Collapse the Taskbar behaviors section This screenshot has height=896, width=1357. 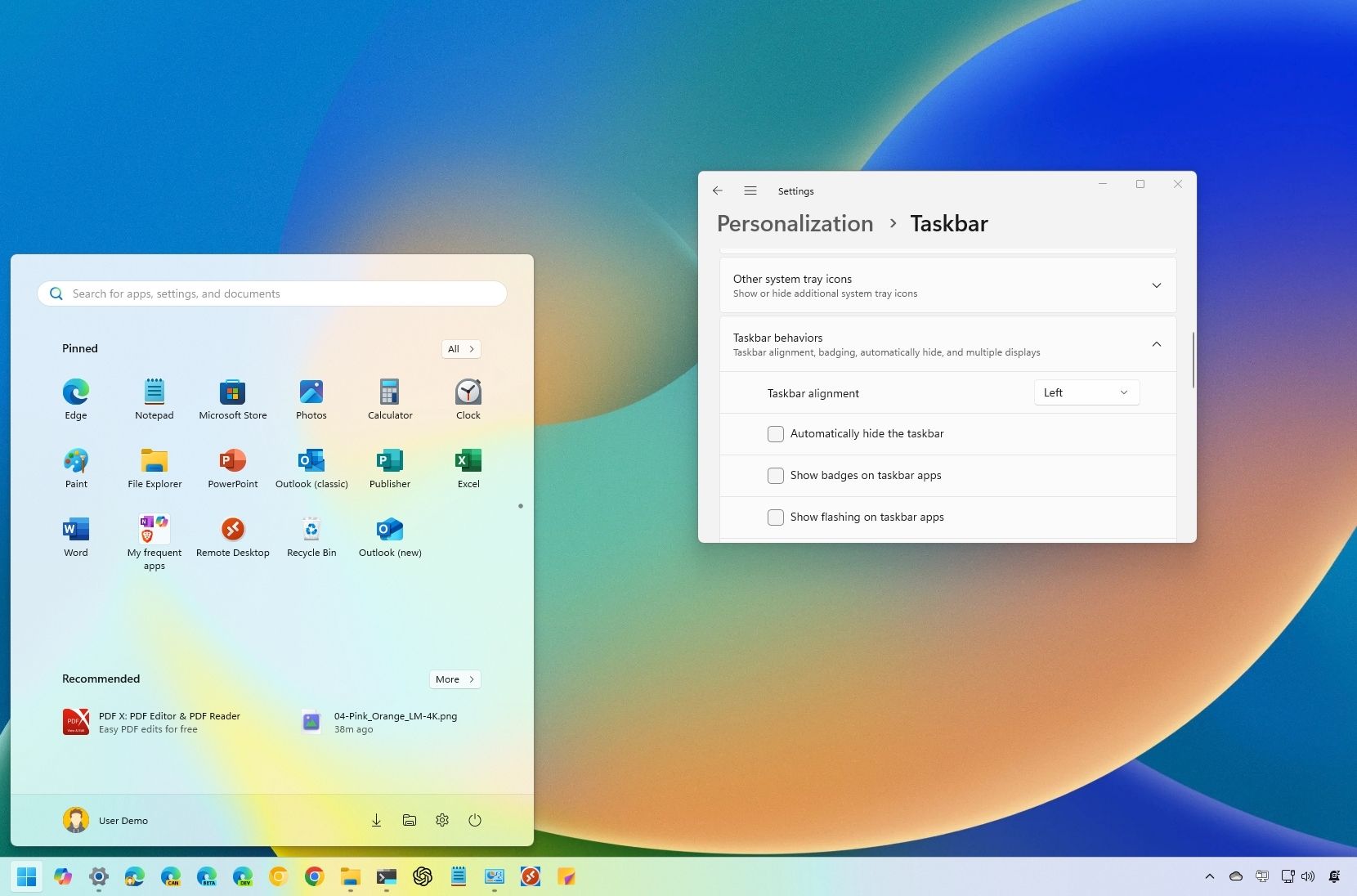point(1156,344)
